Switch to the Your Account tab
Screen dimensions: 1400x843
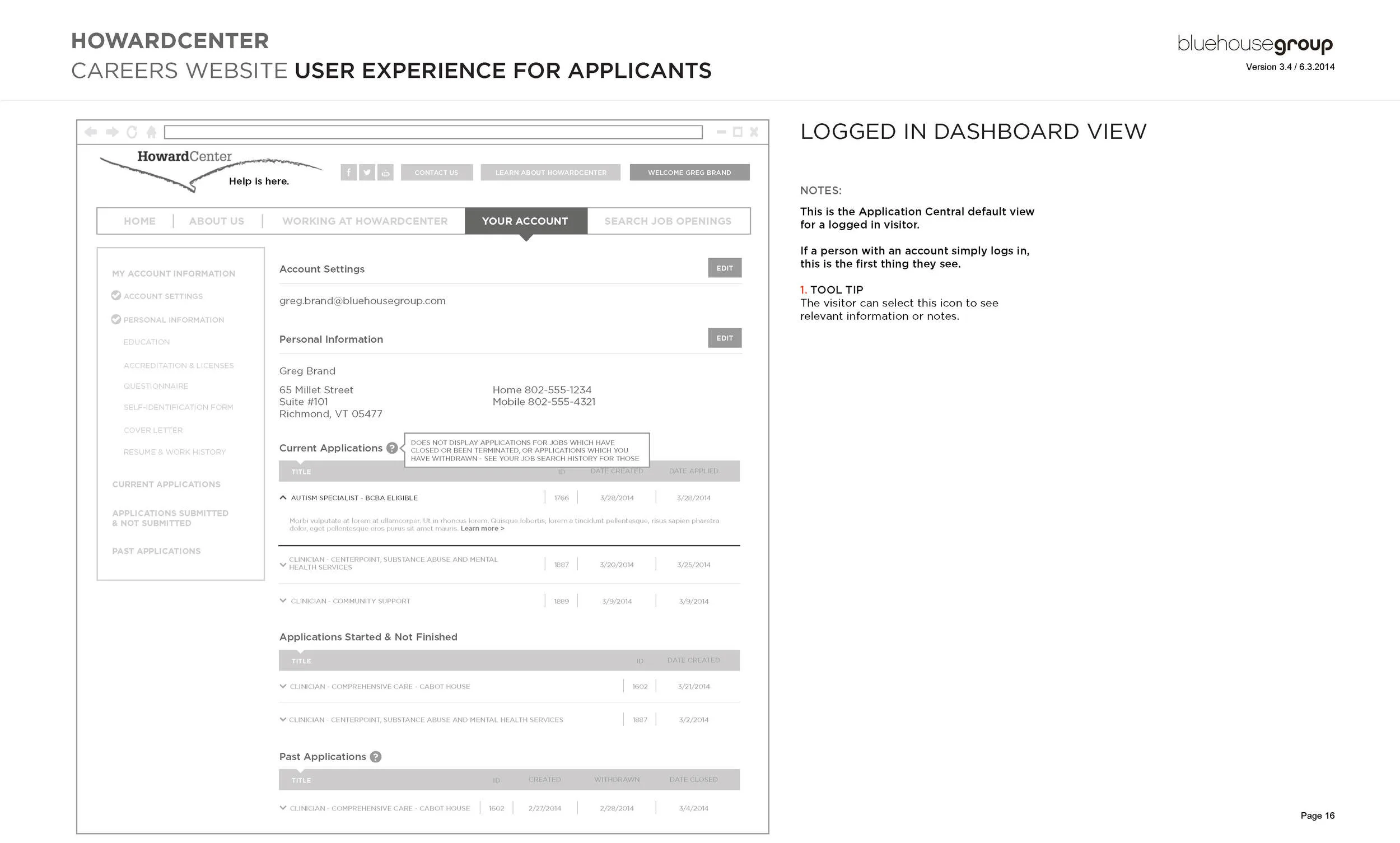click(x=525, y=221)
